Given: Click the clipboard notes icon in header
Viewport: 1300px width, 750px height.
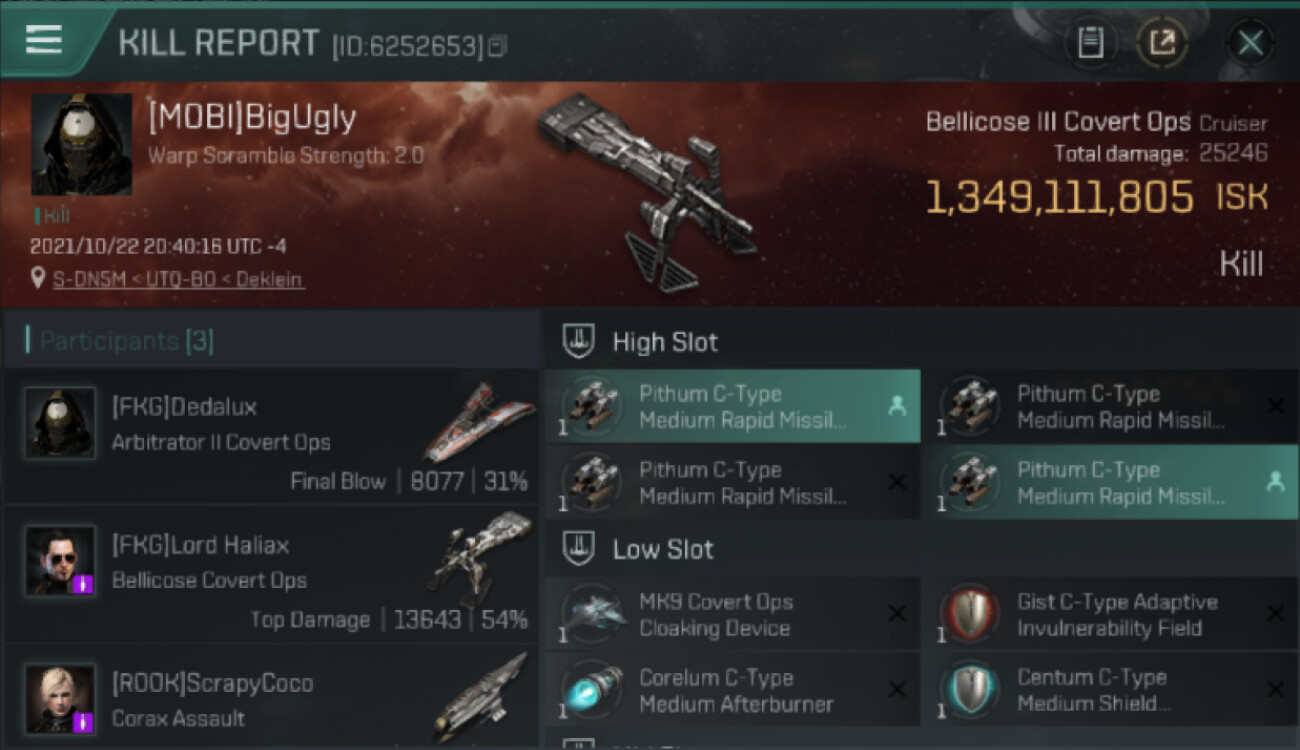Looking at the screenshot, I should coord(1090,42).
